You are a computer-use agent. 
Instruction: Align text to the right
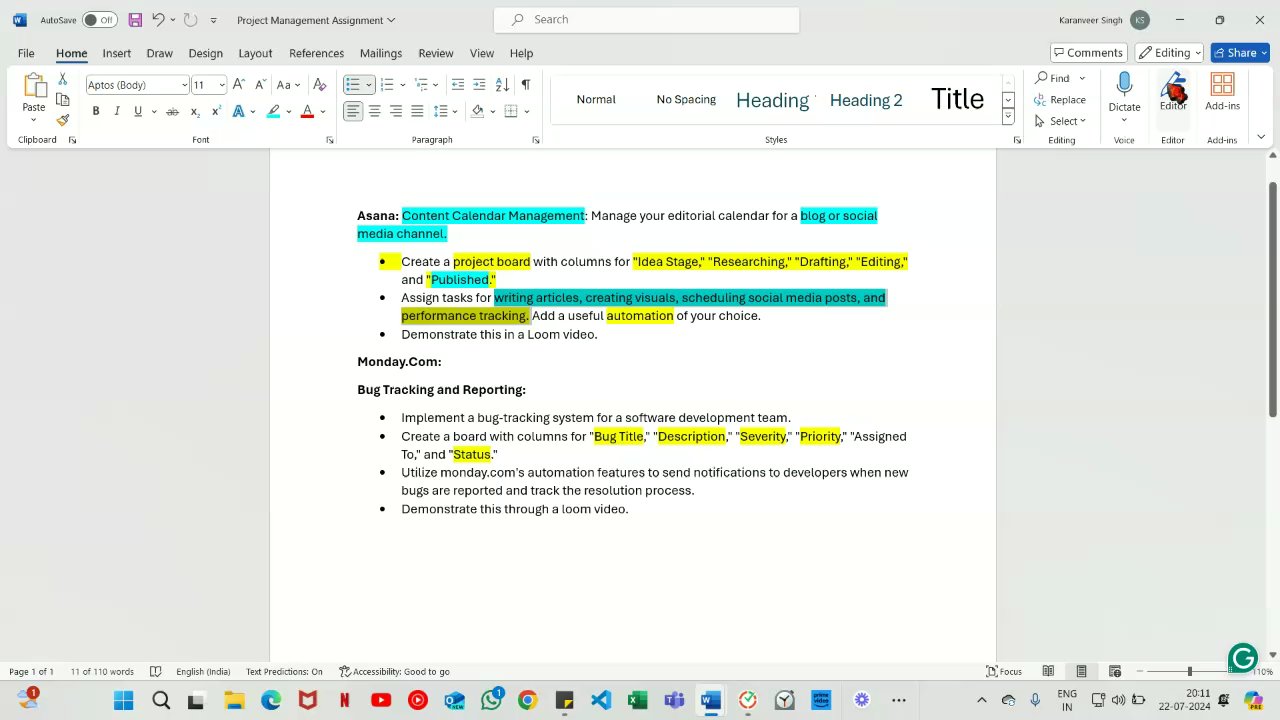(396, 111)
